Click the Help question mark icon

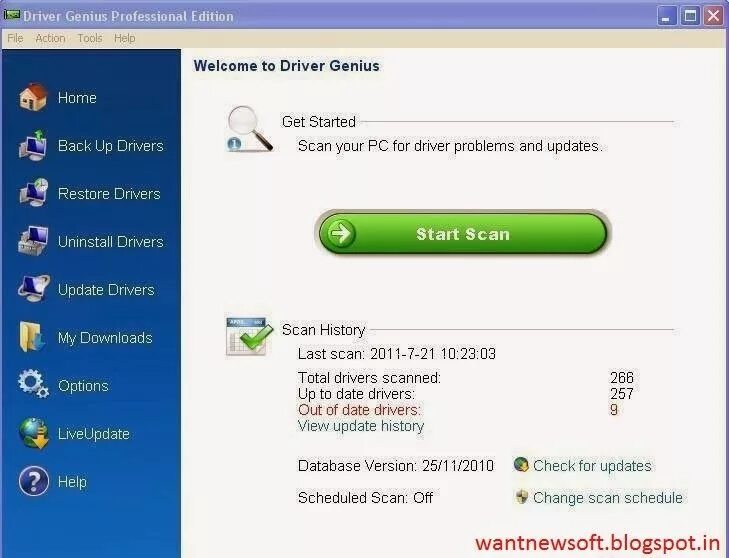(33, 481)
